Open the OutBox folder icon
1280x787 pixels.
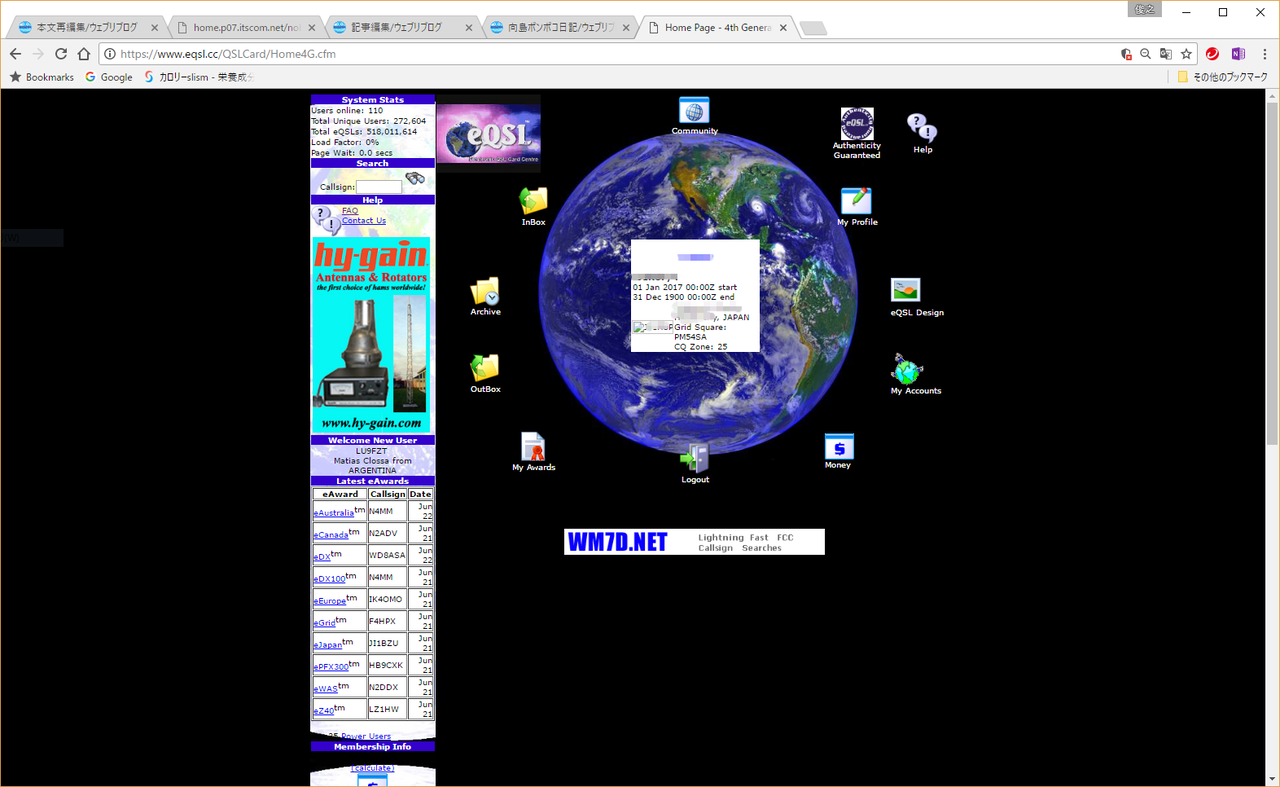click(x=485, y=368)
